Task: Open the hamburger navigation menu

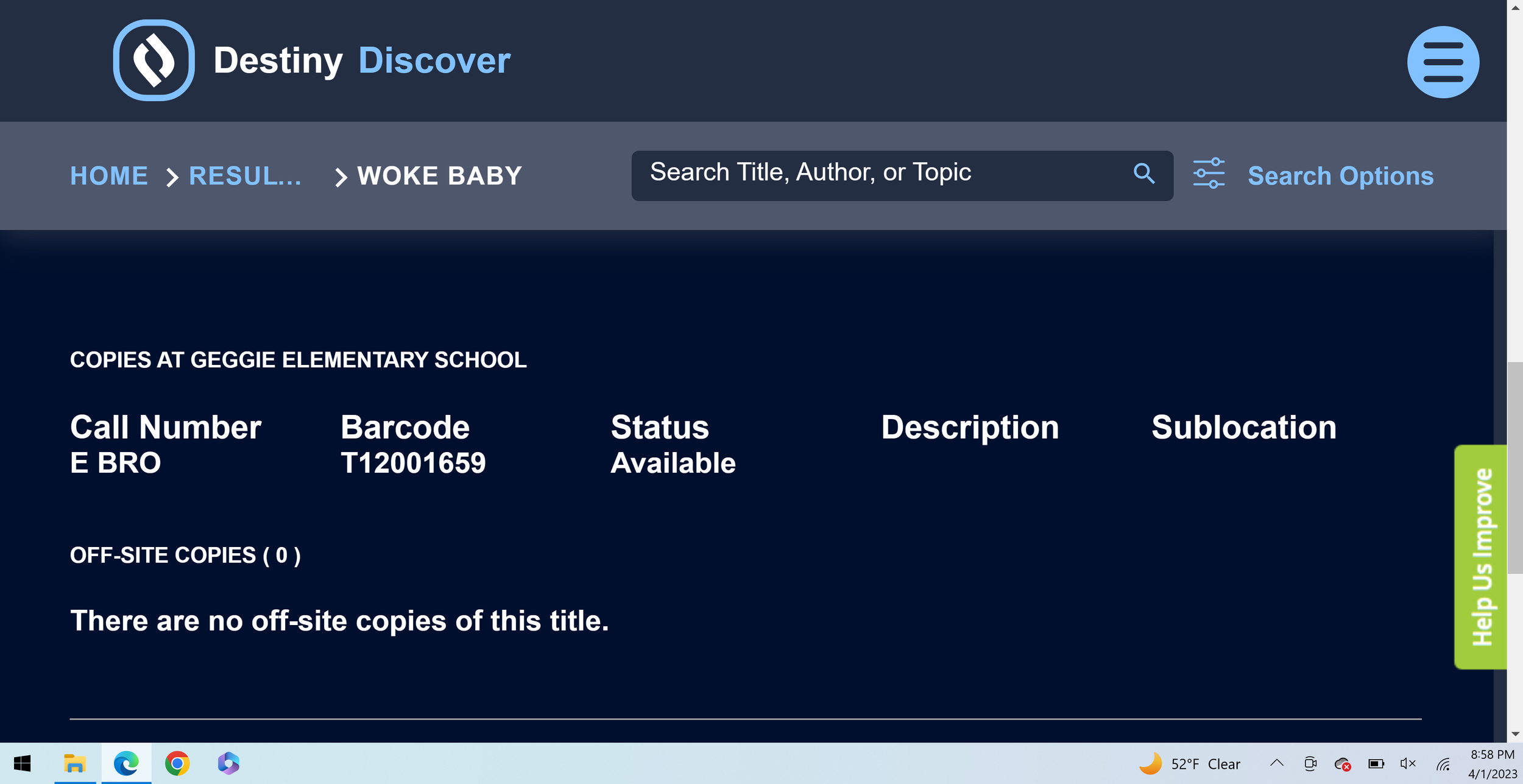Action: [x=1443, y=61]
